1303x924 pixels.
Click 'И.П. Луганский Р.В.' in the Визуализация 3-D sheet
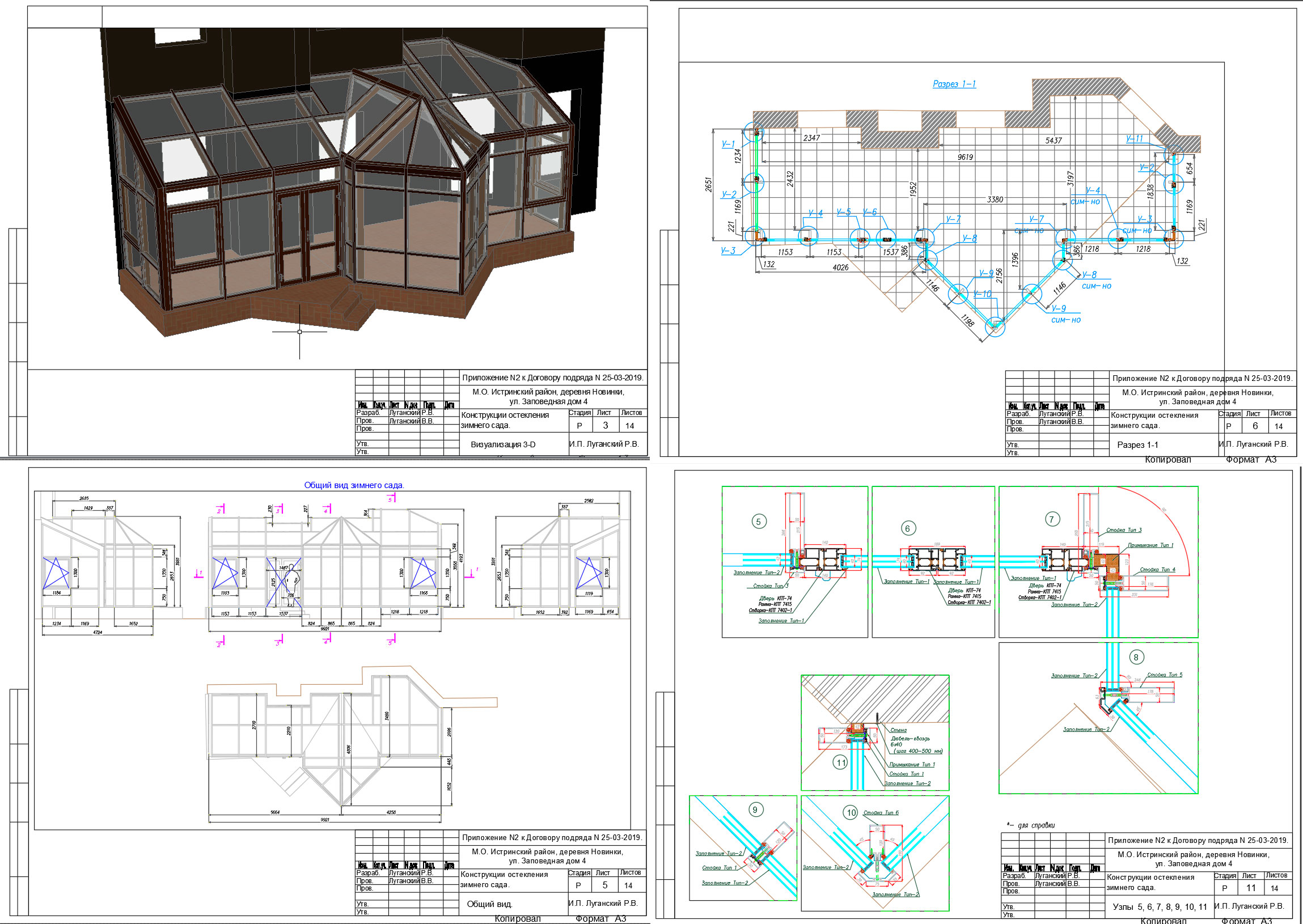604,444
